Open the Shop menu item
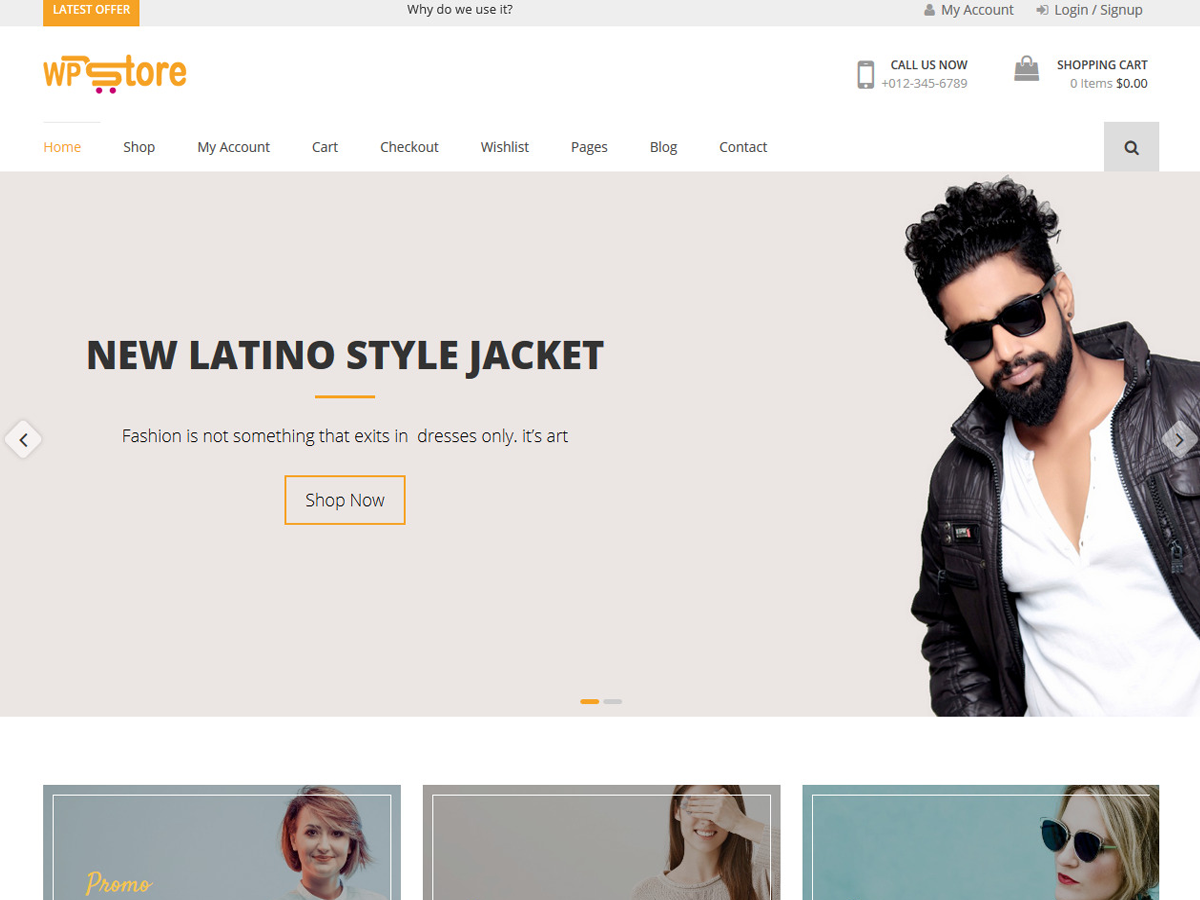The width and height of the screenshot is (1200, 900). [x=139, y=146]
